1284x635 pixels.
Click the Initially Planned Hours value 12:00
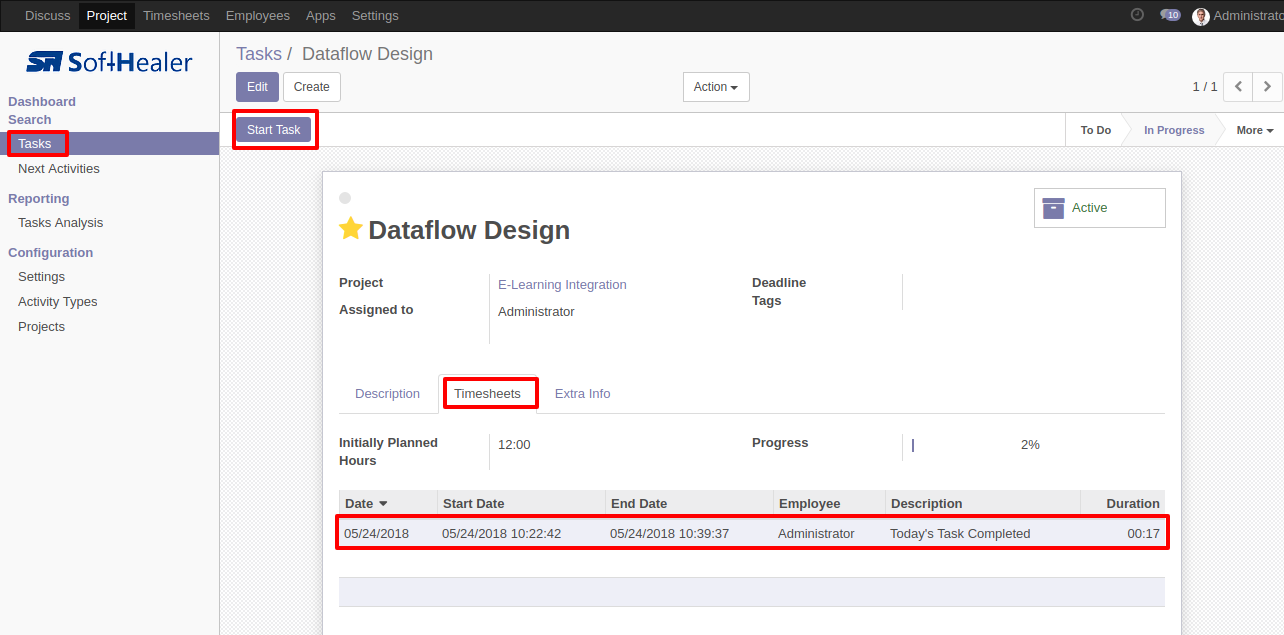coord(514,445)
